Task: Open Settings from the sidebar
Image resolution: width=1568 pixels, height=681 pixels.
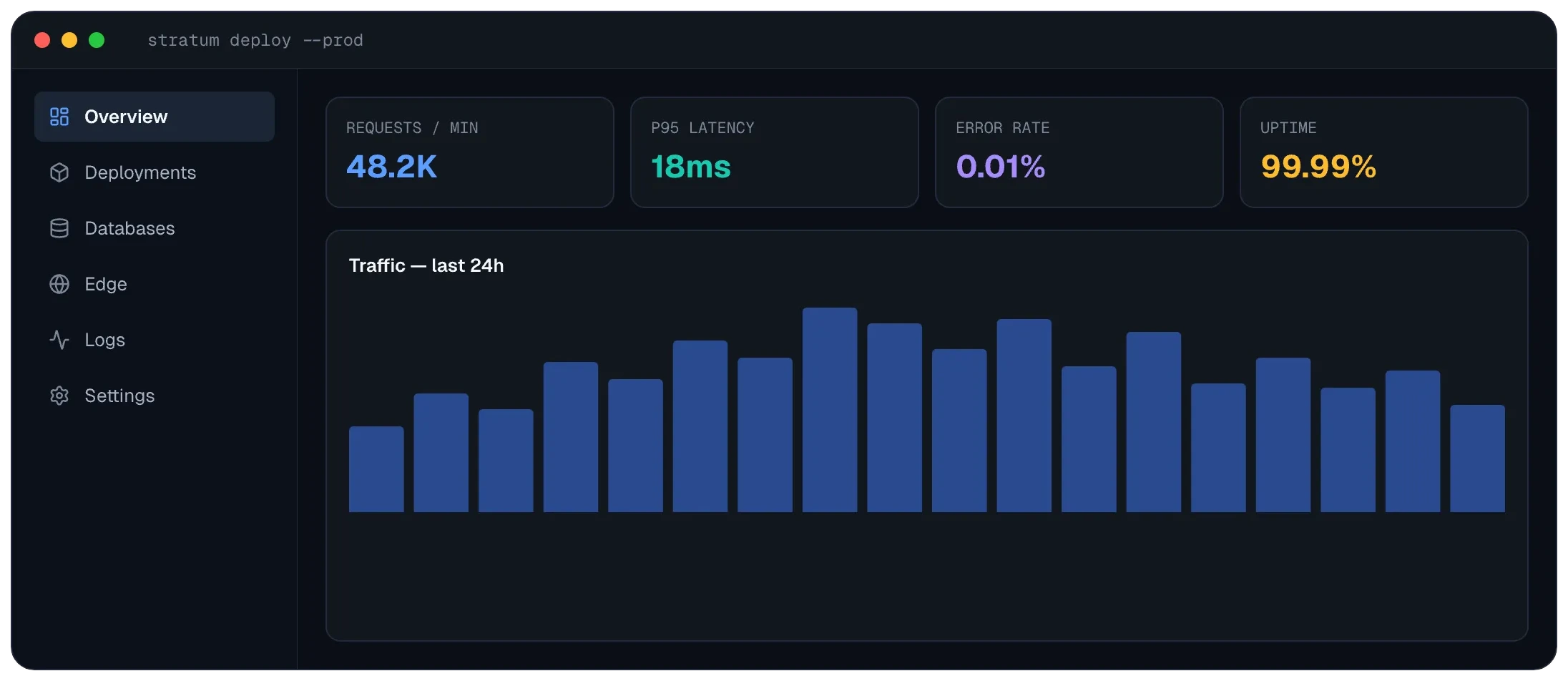Action: point(155,396)
